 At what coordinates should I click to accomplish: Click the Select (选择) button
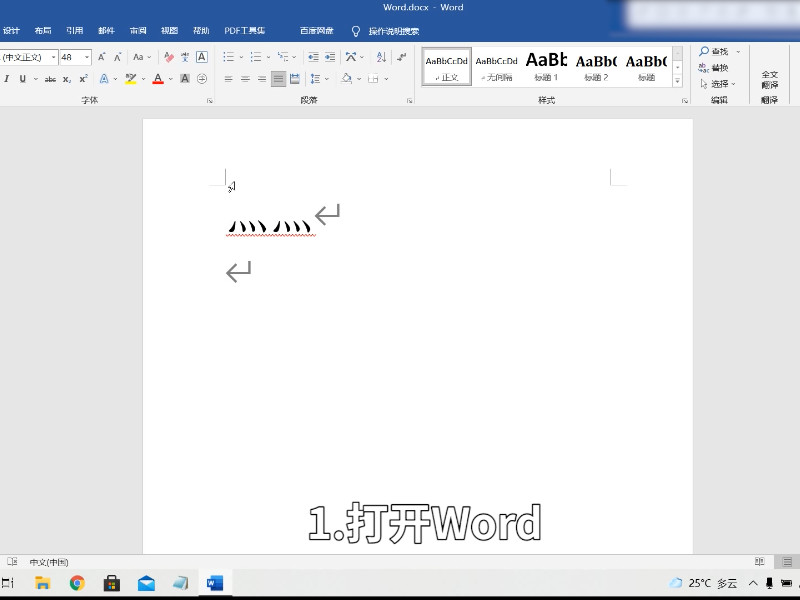718,84
